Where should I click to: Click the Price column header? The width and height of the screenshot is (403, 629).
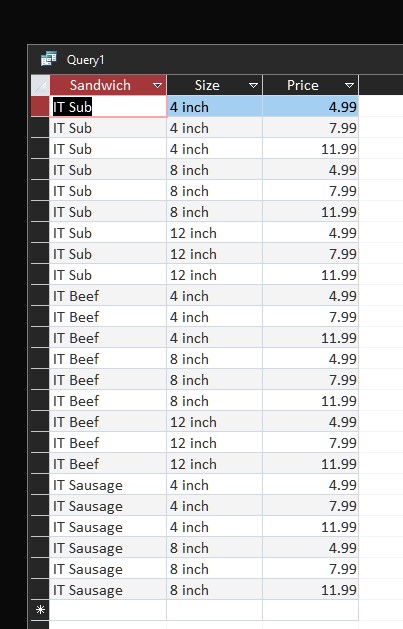[x=310, y=85]
